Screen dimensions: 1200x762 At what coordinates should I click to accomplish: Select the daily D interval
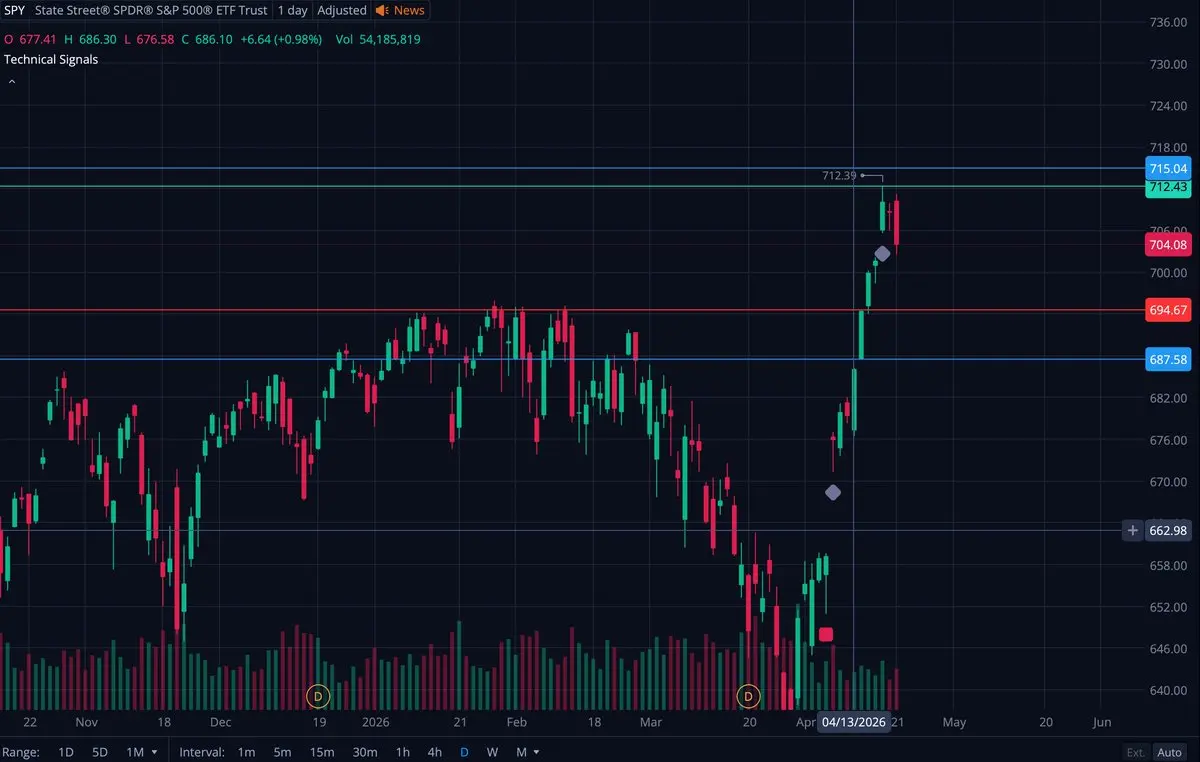[464, 752]
